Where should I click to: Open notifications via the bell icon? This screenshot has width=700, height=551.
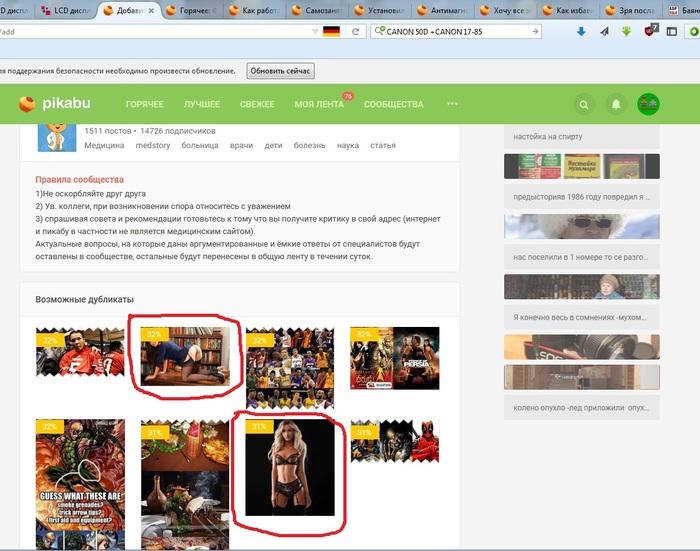616,104
